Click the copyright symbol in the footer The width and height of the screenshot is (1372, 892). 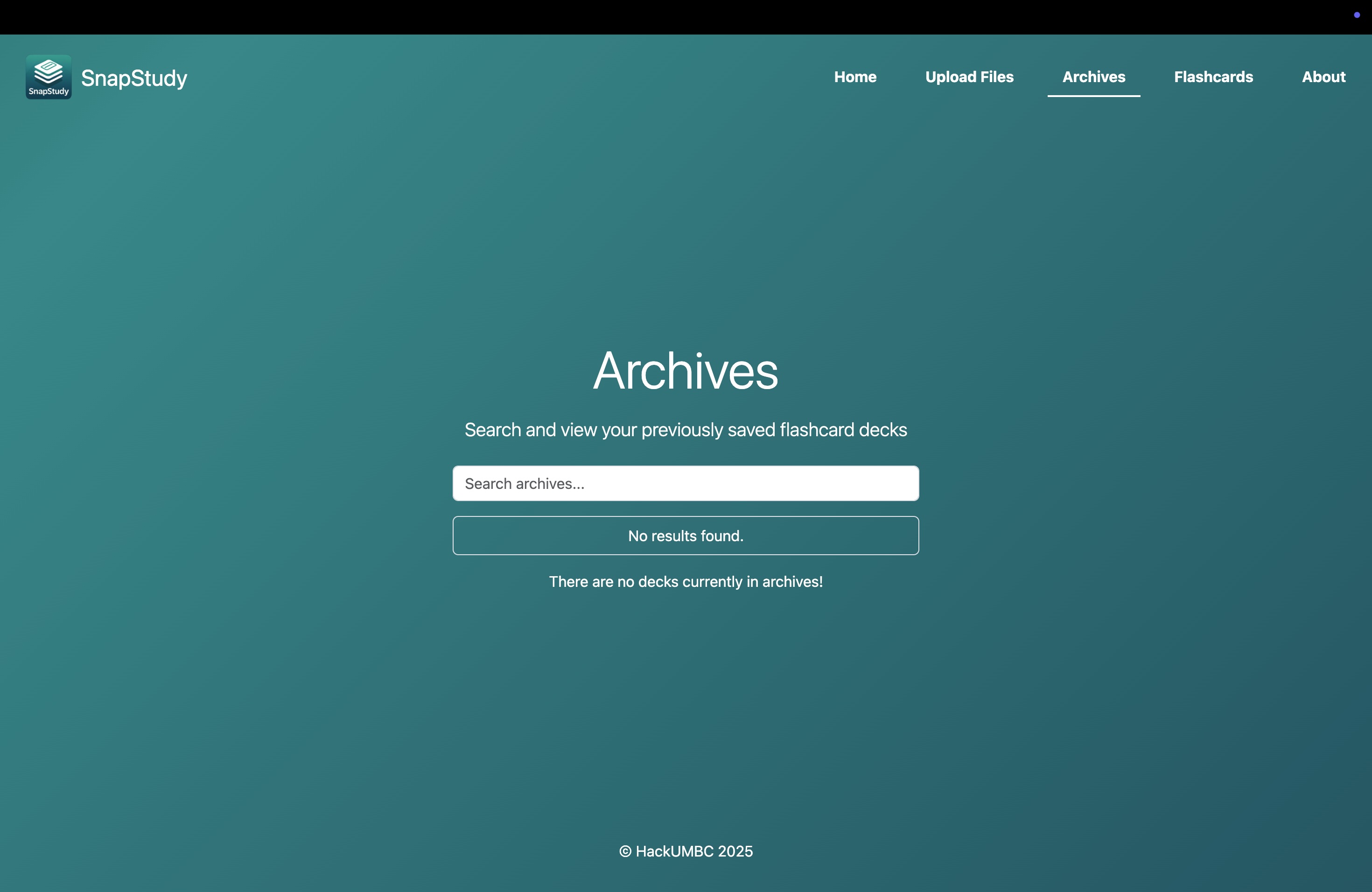pos(625,852)
